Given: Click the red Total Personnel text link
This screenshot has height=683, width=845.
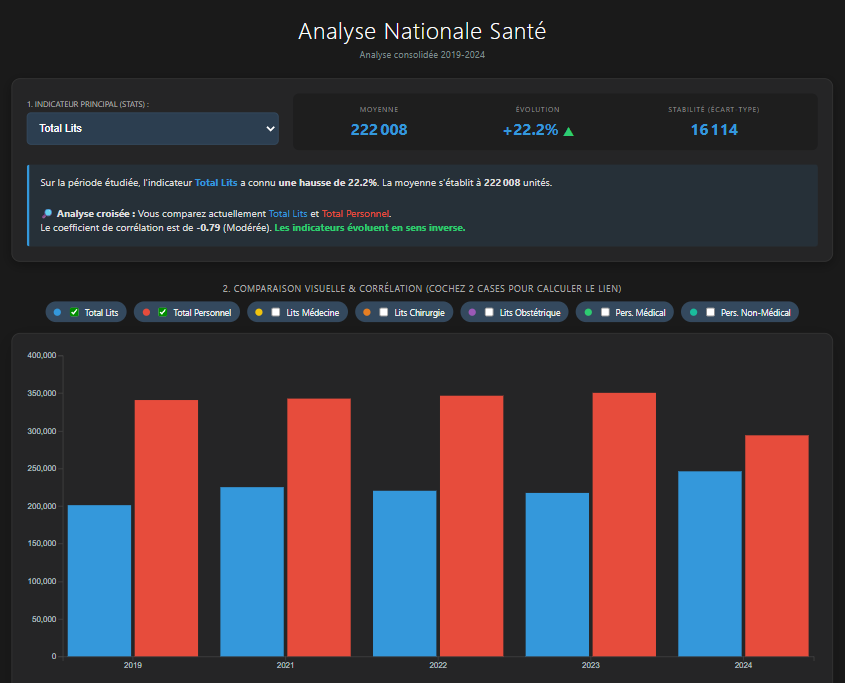Looking at the screenshot, I should 355,214.
